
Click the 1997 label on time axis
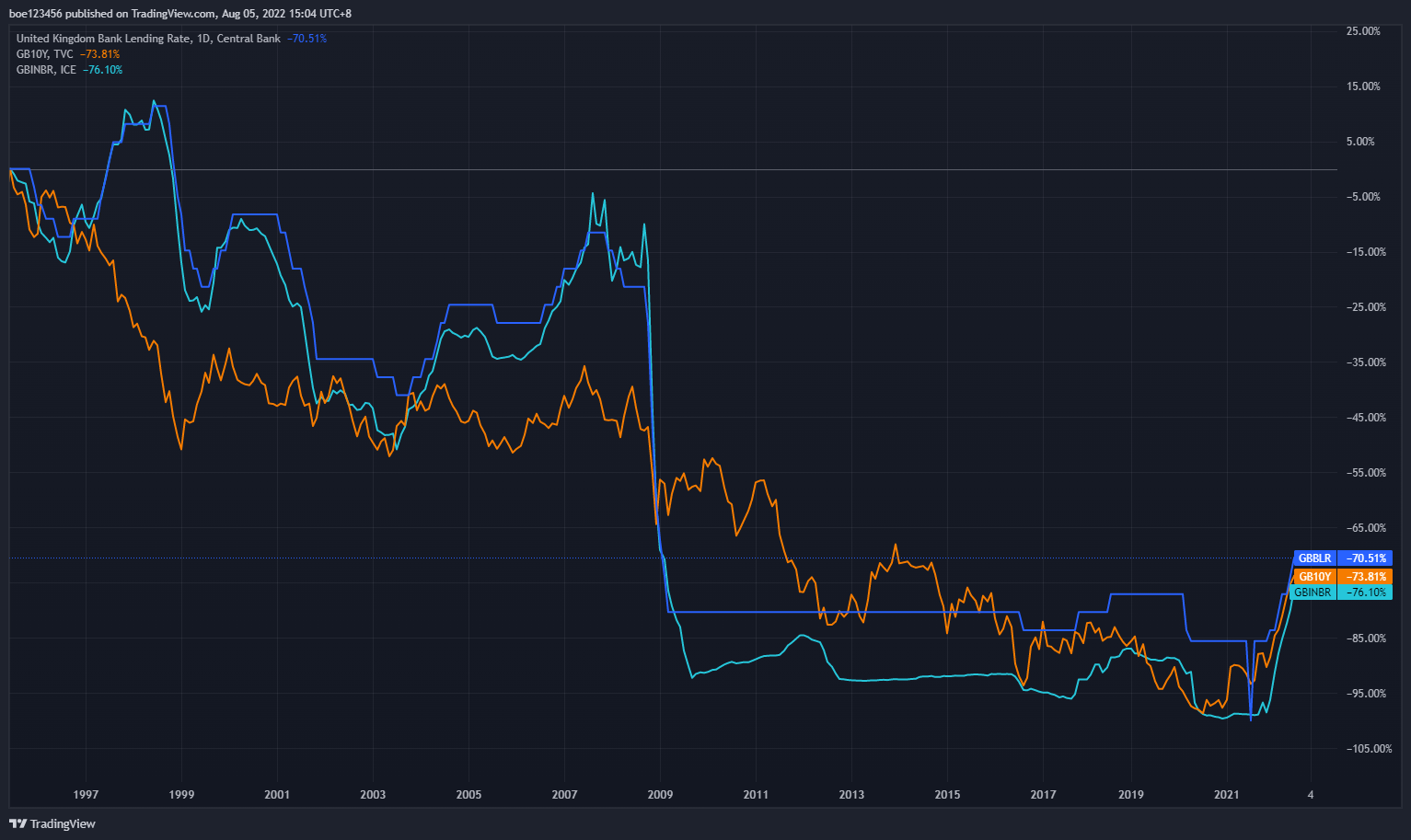click(x=86, y=795)
